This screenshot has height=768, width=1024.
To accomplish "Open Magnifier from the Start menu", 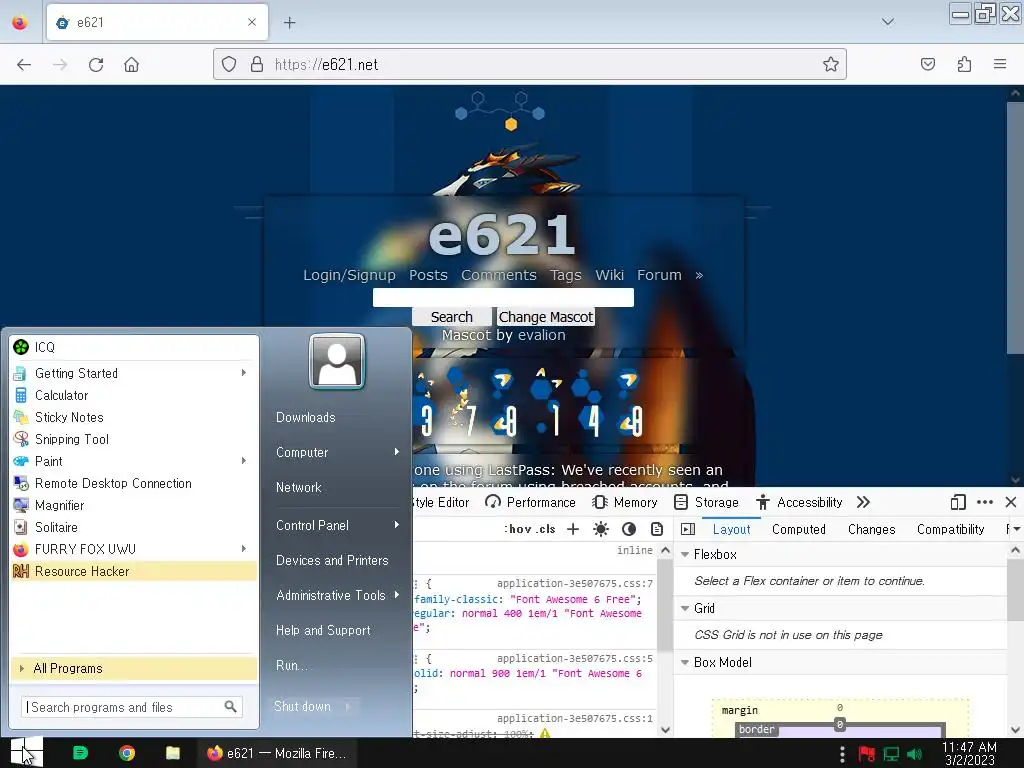I will tap(134, 505).
